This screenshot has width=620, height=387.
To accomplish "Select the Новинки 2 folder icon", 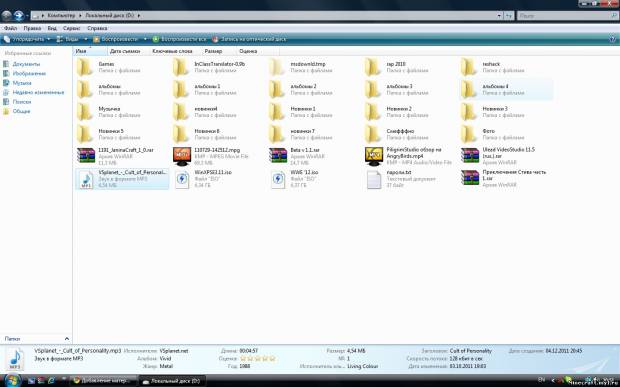I will 373,112.
